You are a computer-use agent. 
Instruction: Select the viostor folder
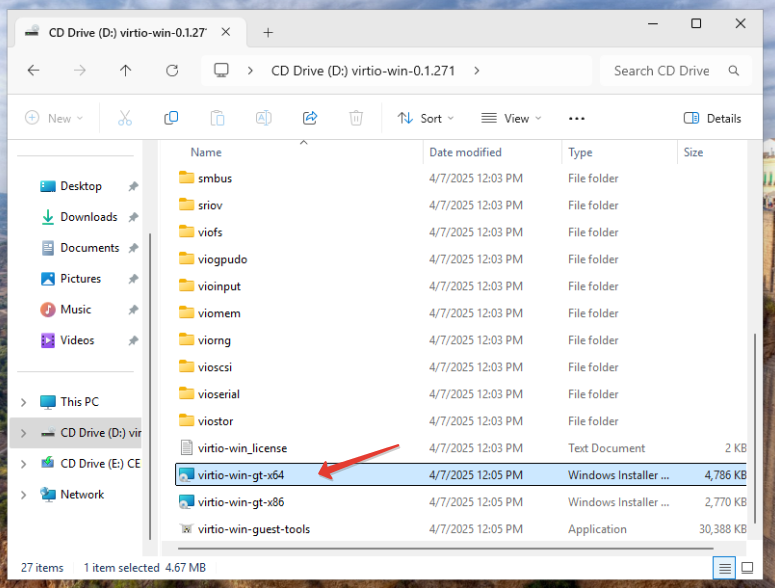[x=461, y=421]
